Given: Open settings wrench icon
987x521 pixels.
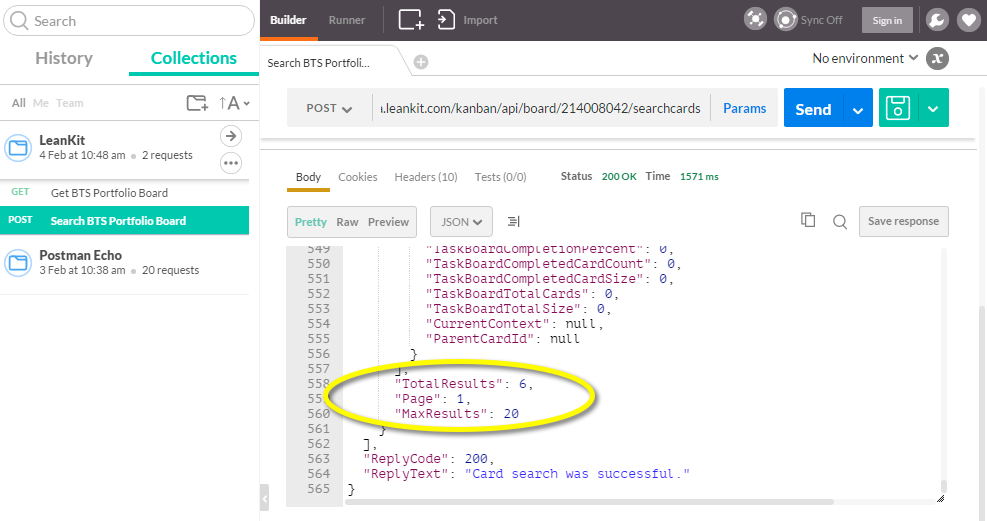Looking at the screenshot, I should pos(937,20).
